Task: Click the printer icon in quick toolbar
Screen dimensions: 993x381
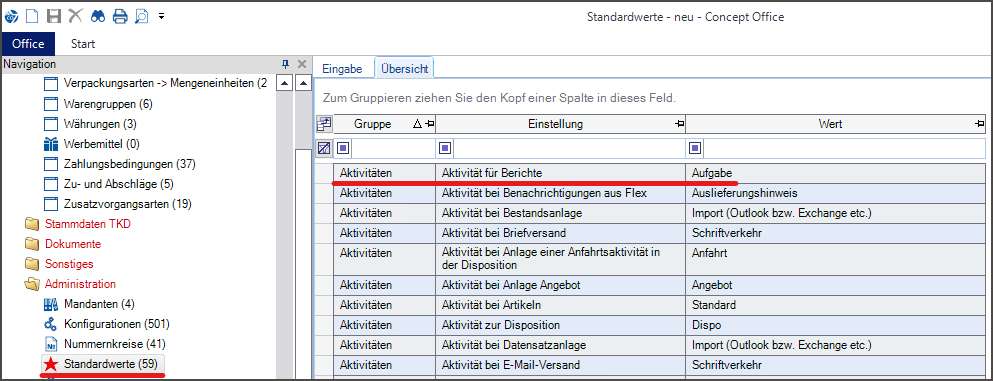Action: pos(120,16)
